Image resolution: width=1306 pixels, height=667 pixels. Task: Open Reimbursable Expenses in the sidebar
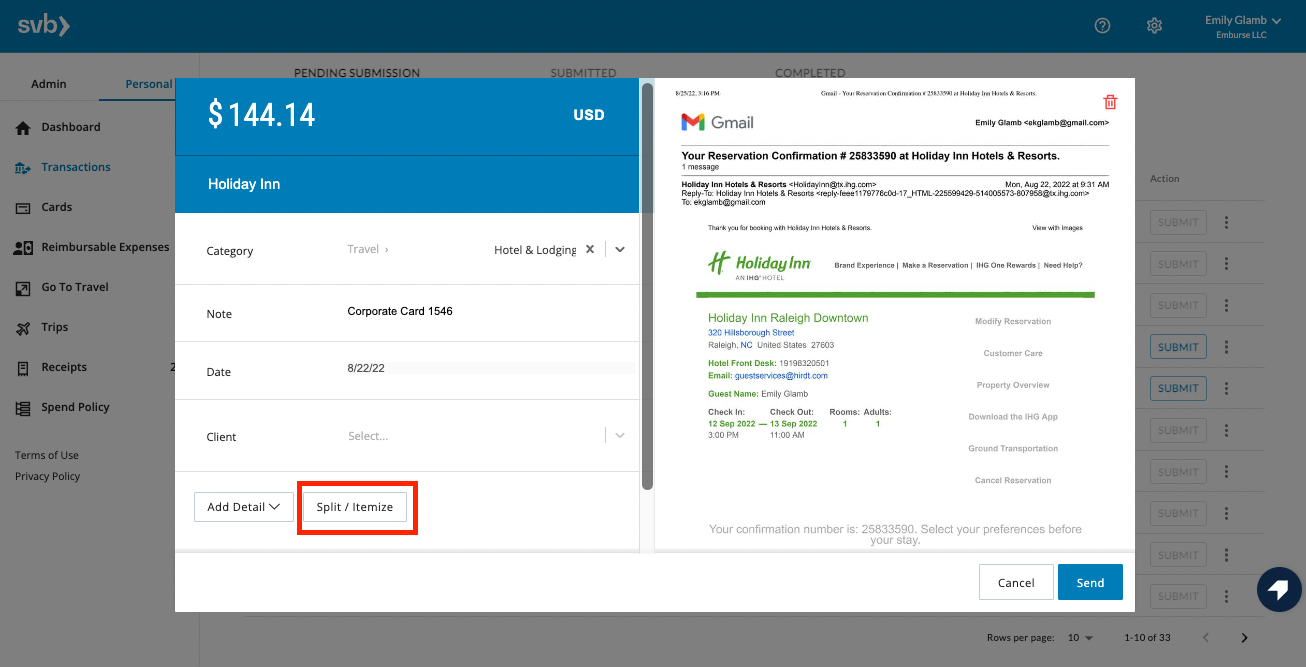click(x=105, y=248)
